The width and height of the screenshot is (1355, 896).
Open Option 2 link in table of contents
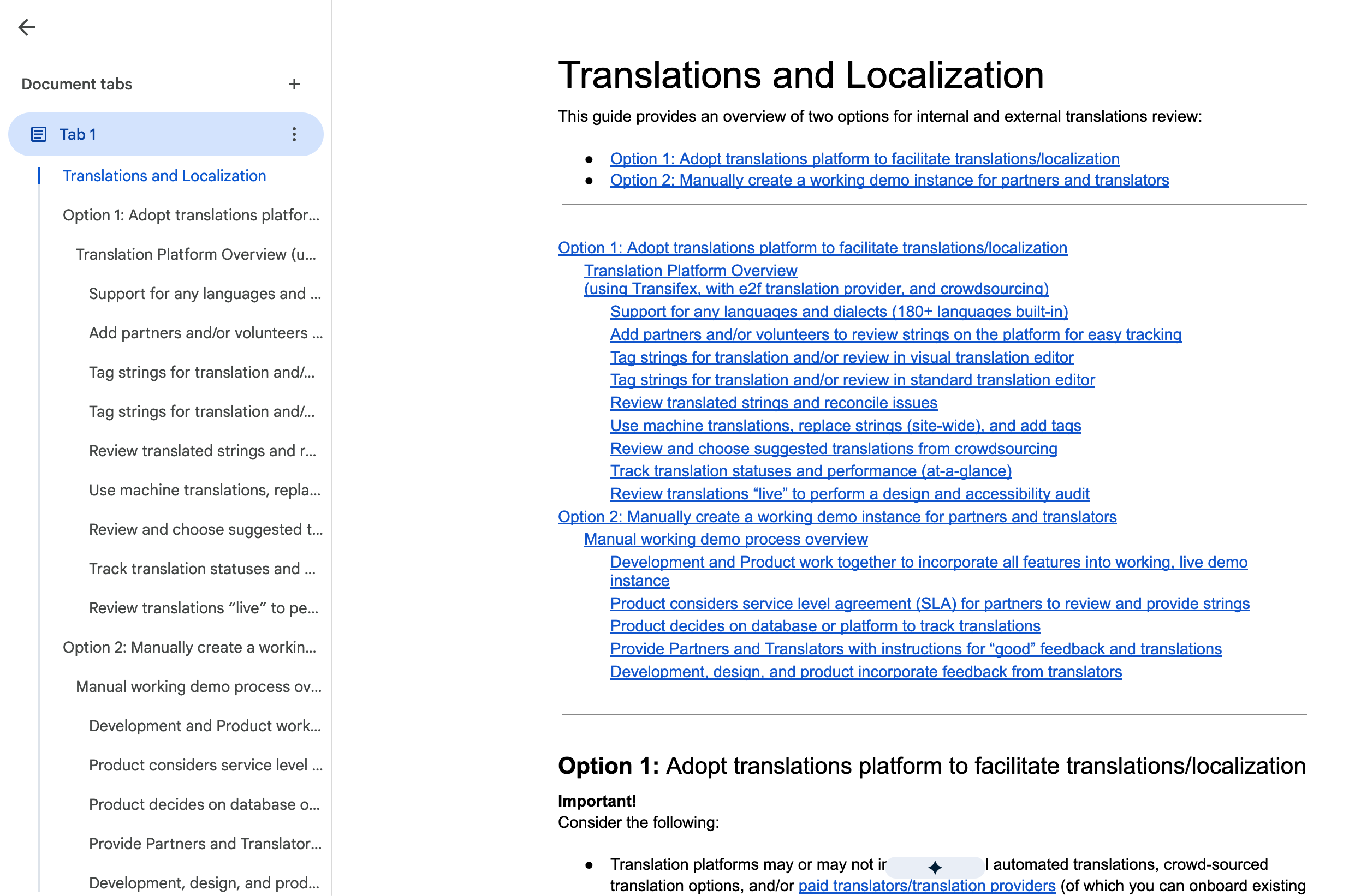coord(837,517)
